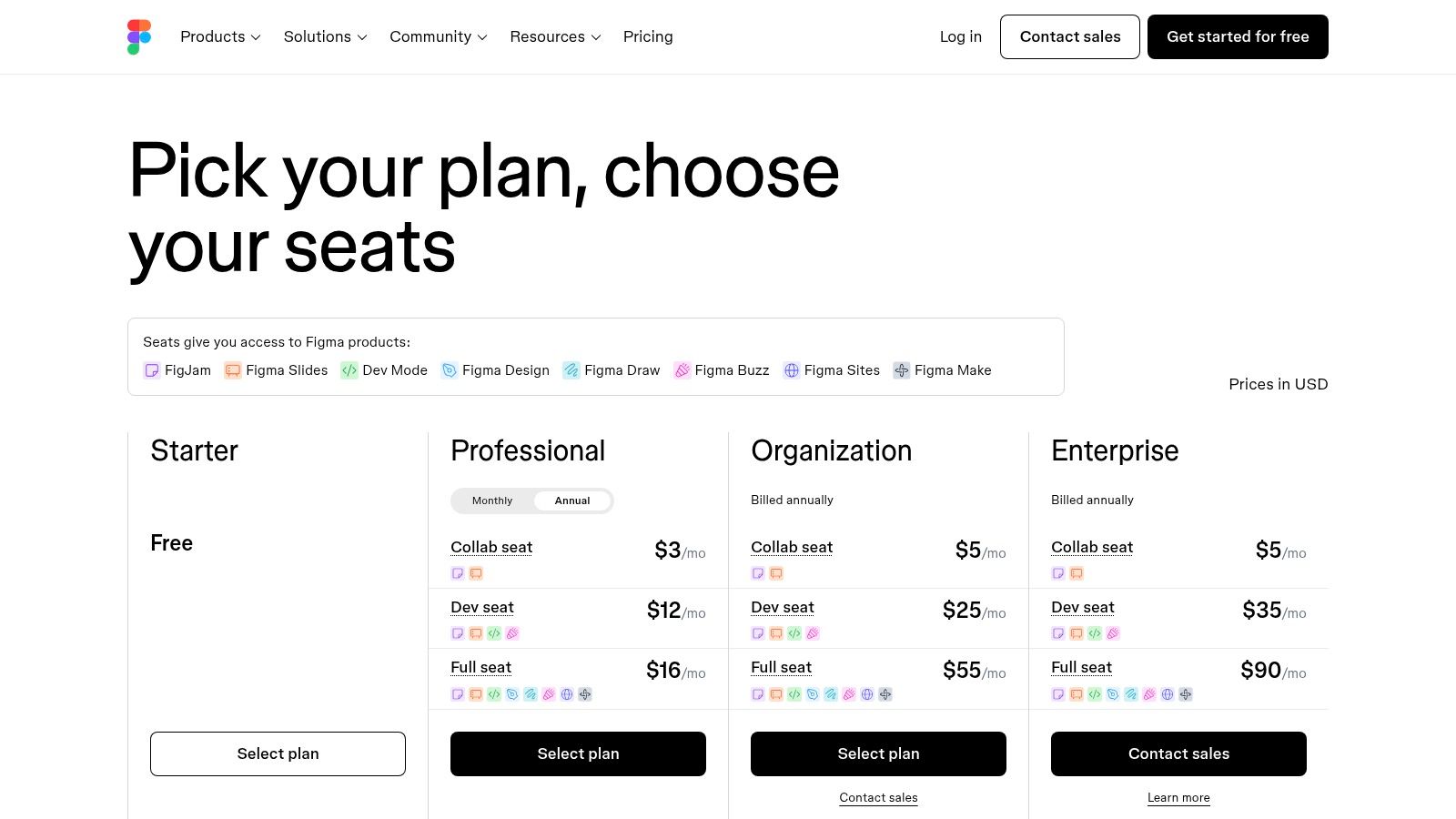1456x819 pixels.
Task: Open Learn more under Enterprise
Action: tap(1178, 797)
